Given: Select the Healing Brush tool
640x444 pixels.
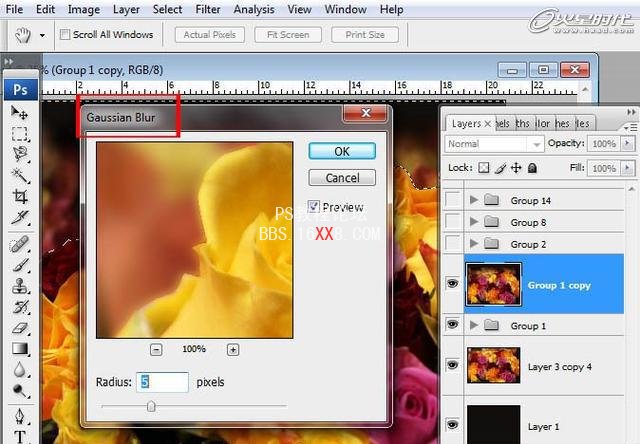Looking at the screenshot, I should coord(19,244).
